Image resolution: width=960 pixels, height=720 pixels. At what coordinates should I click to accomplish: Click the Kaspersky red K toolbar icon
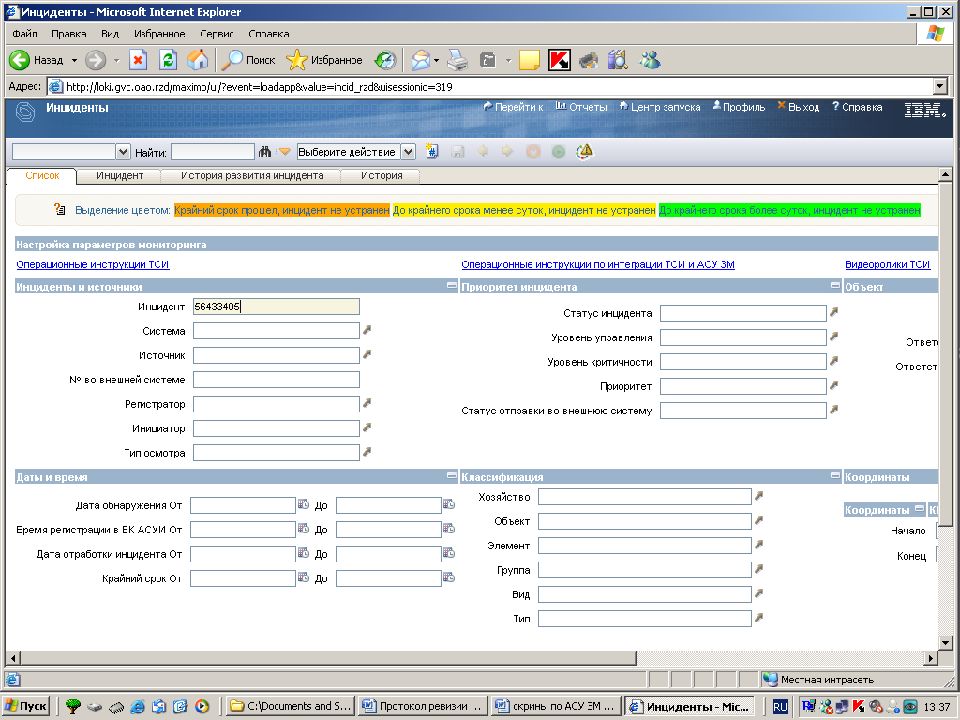coord(558,60)
